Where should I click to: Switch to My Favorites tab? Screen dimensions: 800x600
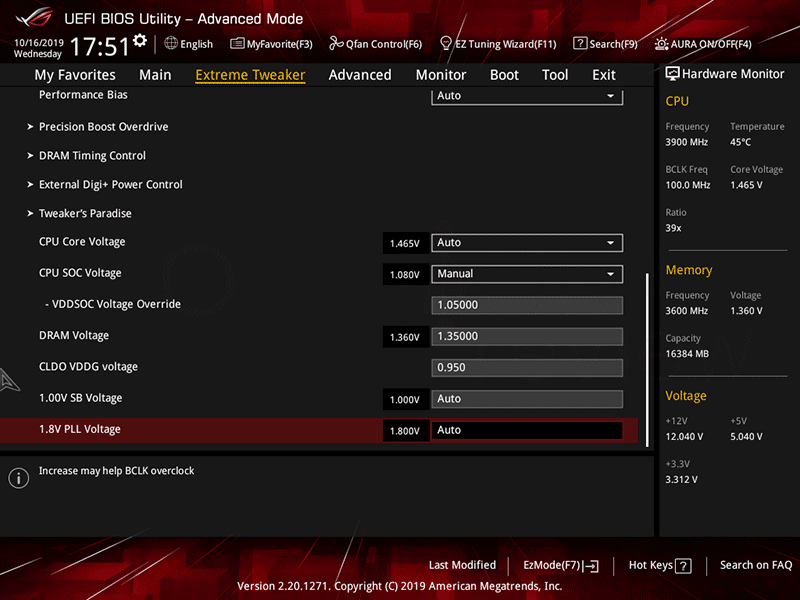[x=75, y=75]
